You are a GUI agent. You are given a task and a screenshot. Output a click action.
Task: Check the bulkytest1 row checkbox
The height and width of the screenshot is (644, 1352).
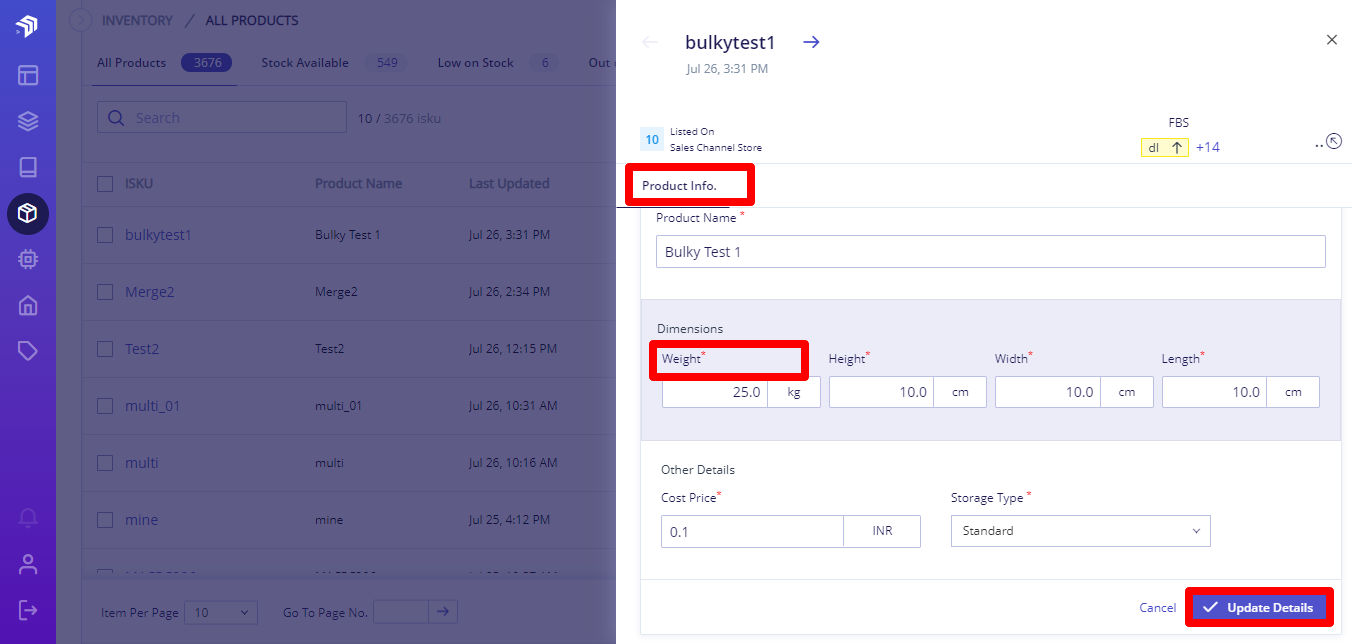[x=105, y=234]
